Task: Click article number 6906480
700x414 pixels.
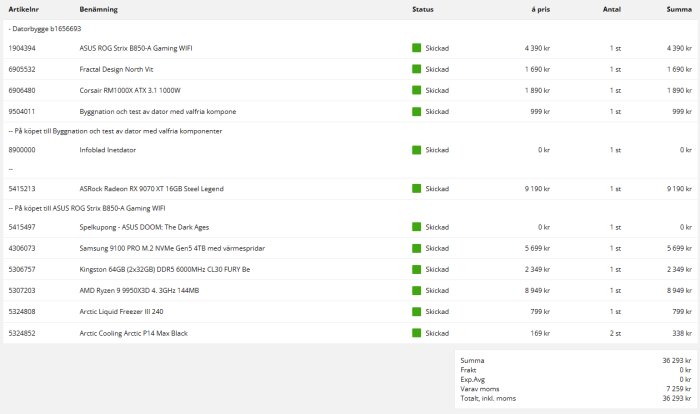Action: [22, 90]
